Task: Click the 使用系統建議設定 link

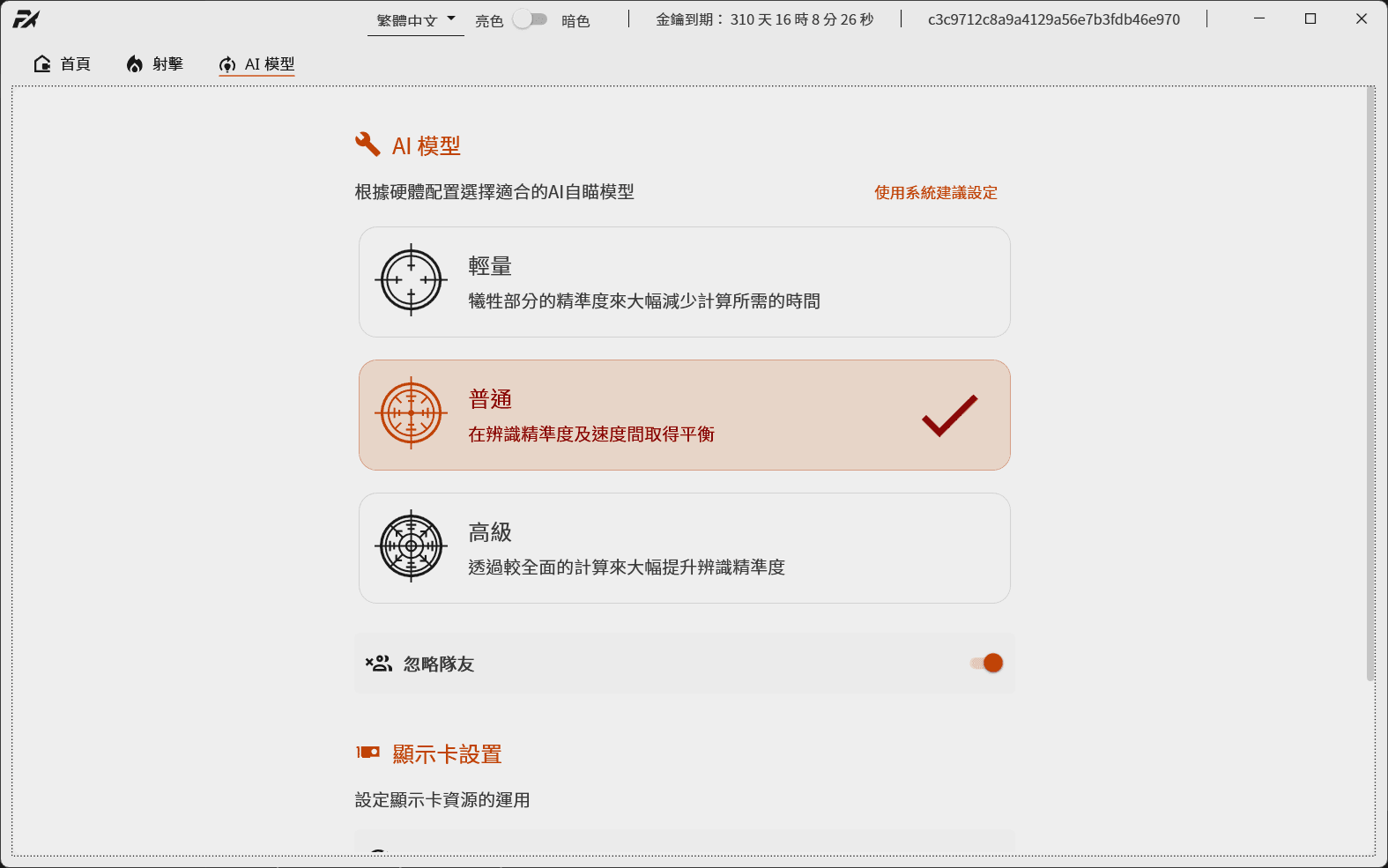Action: tap(936, 192)
